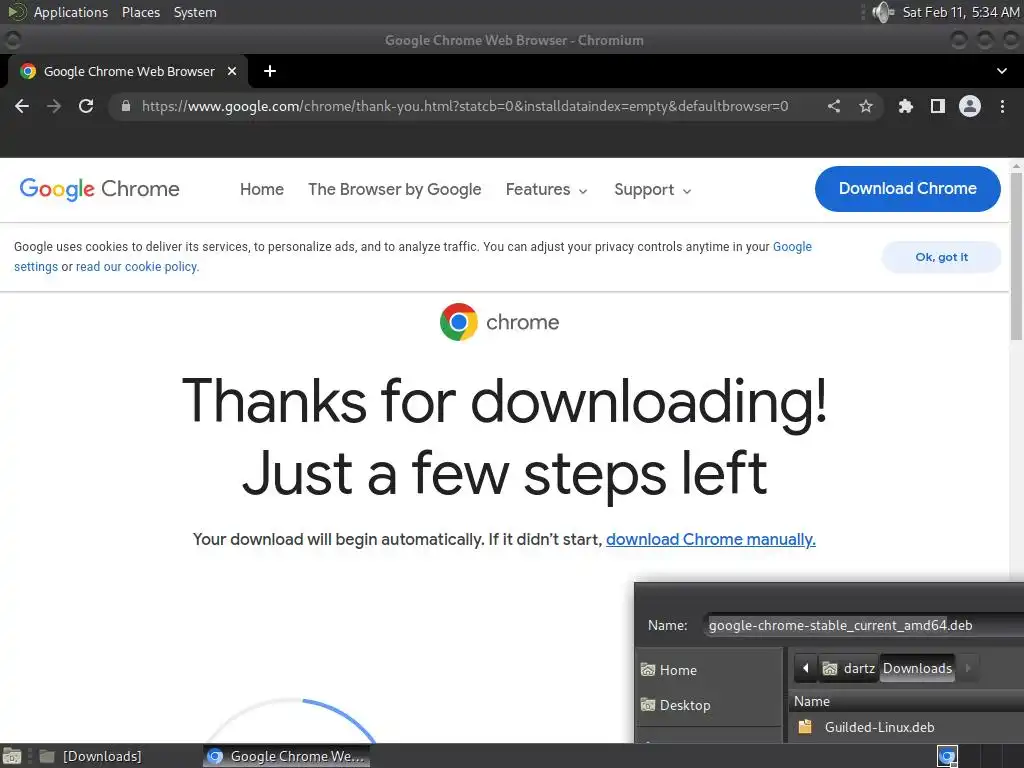Screen dimensions: 1024x768
Task: Go back with the browser back arrow
Action: click(x=22, y=106)
